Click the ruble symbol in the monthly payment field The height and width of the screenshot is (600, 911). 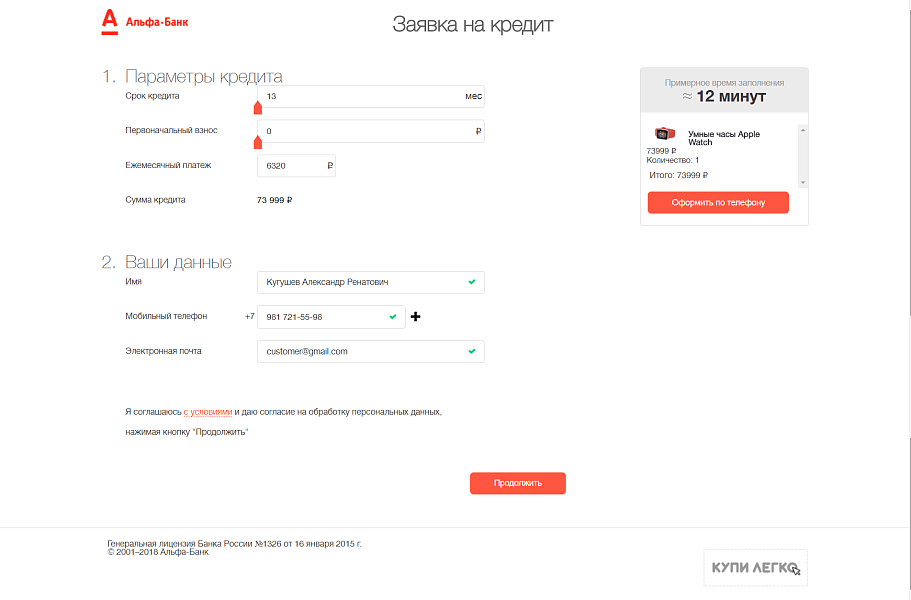coord(330,165)
